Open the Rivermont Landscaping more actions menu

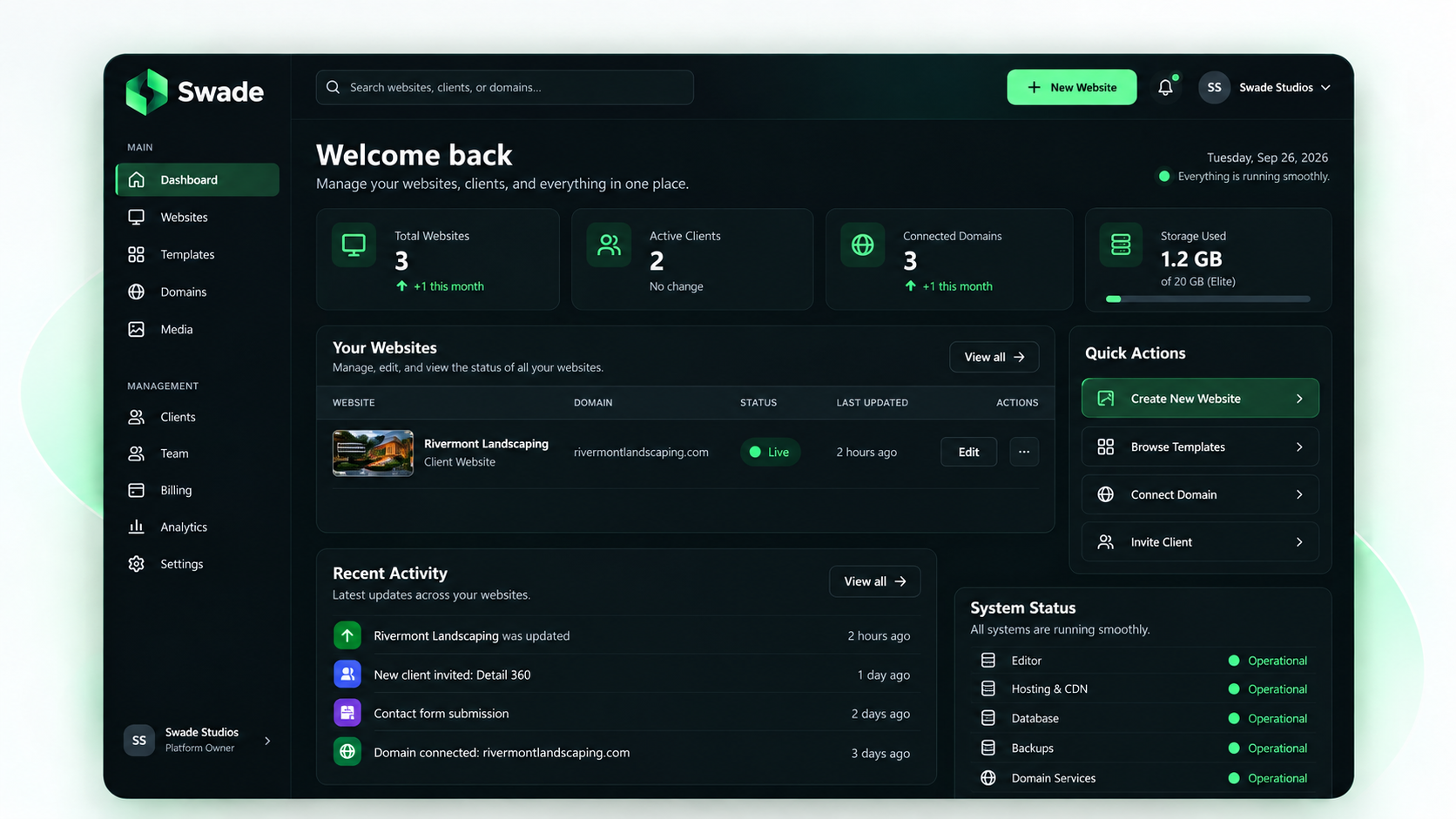(x=1024, y=452)
